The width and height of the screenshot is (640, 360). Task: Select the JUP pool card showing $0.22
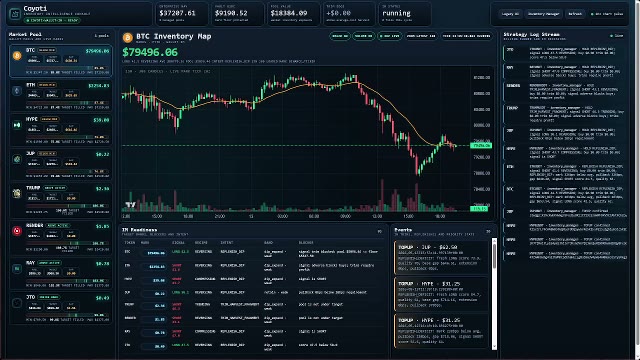(x=61, y=164)
